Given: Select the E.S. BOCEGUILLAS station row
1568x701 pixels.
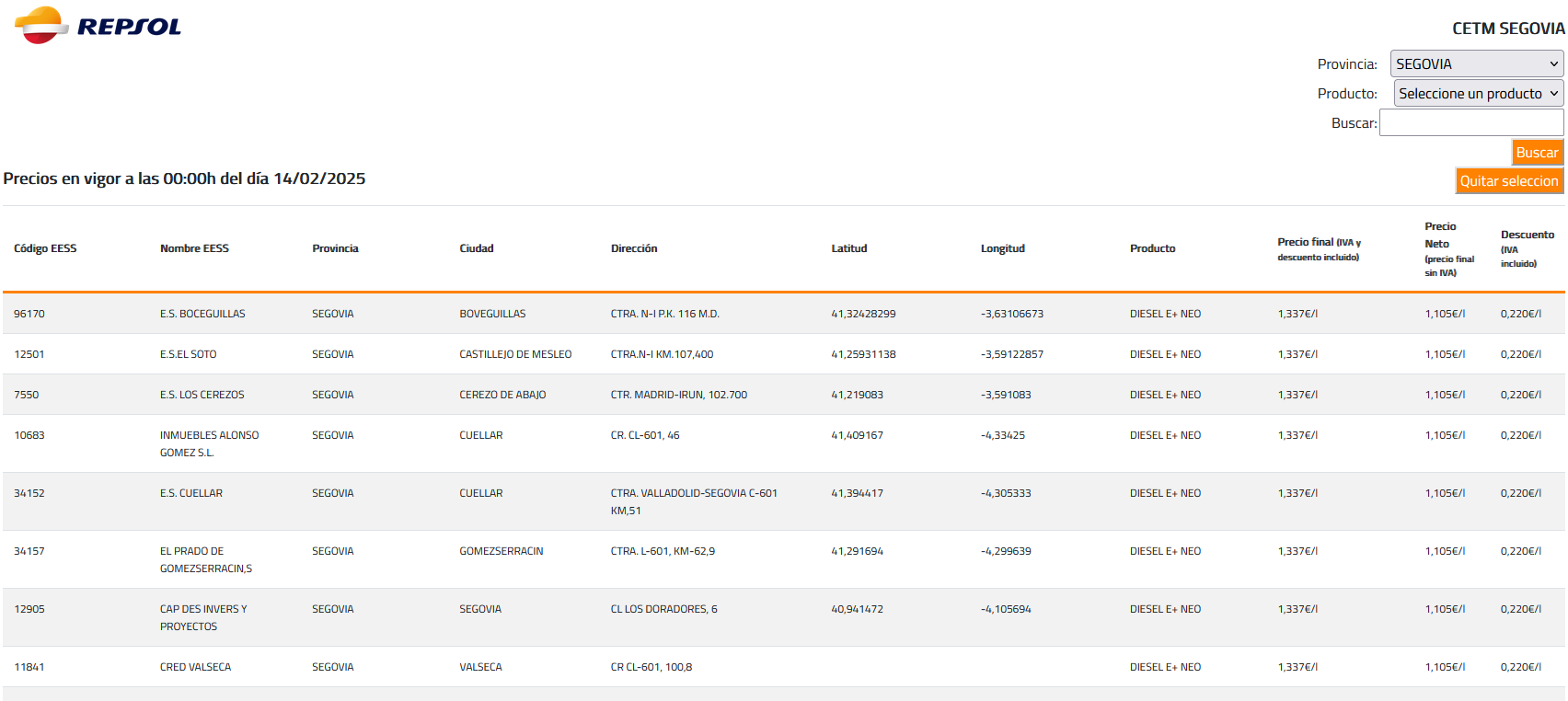Looking at the screenshot, I should click(x=202, y=314).
